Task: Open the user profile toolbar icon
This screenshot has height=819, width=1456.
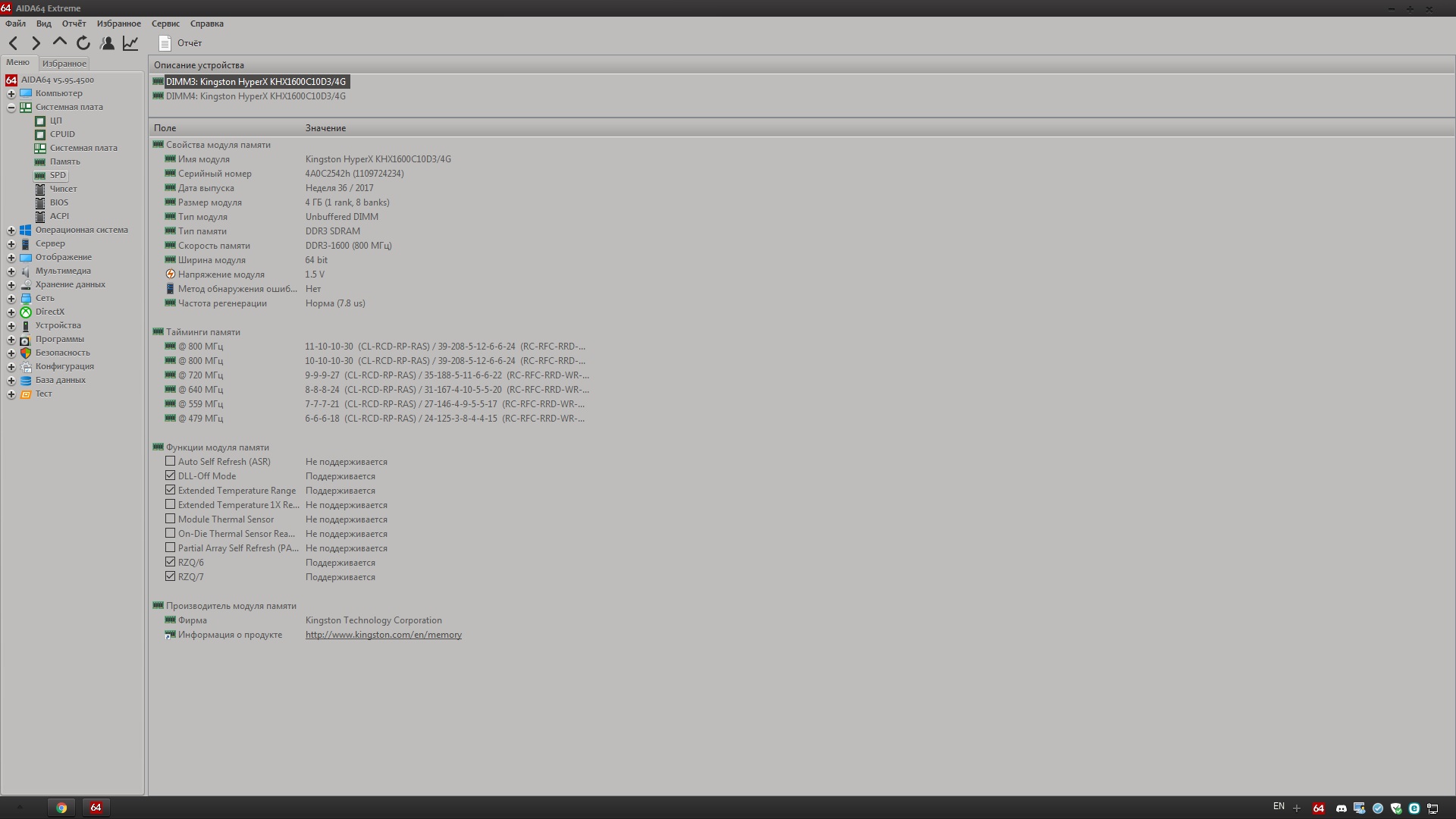Action: [x=108, y=43]
